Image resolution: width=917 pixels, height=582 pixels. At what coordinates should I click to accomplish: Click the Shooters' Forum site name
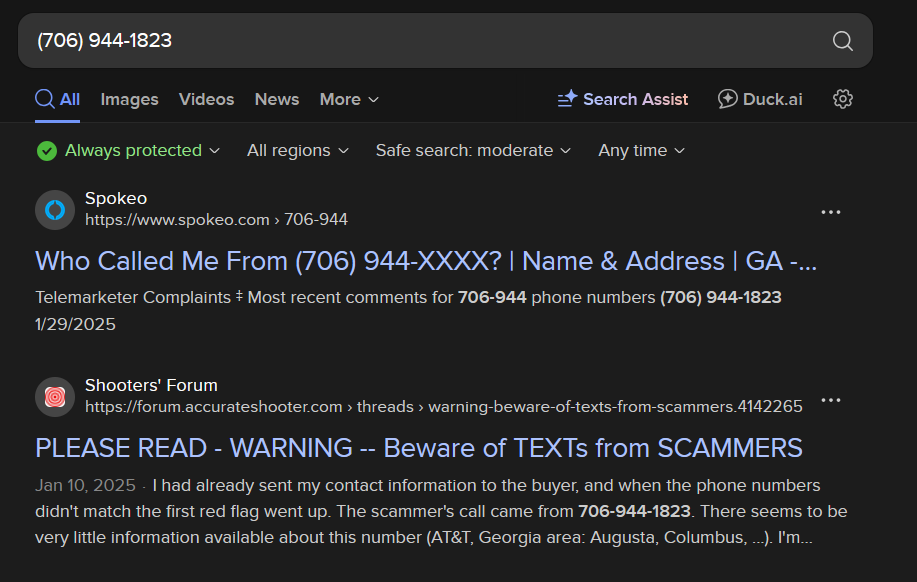click(151, 385)
